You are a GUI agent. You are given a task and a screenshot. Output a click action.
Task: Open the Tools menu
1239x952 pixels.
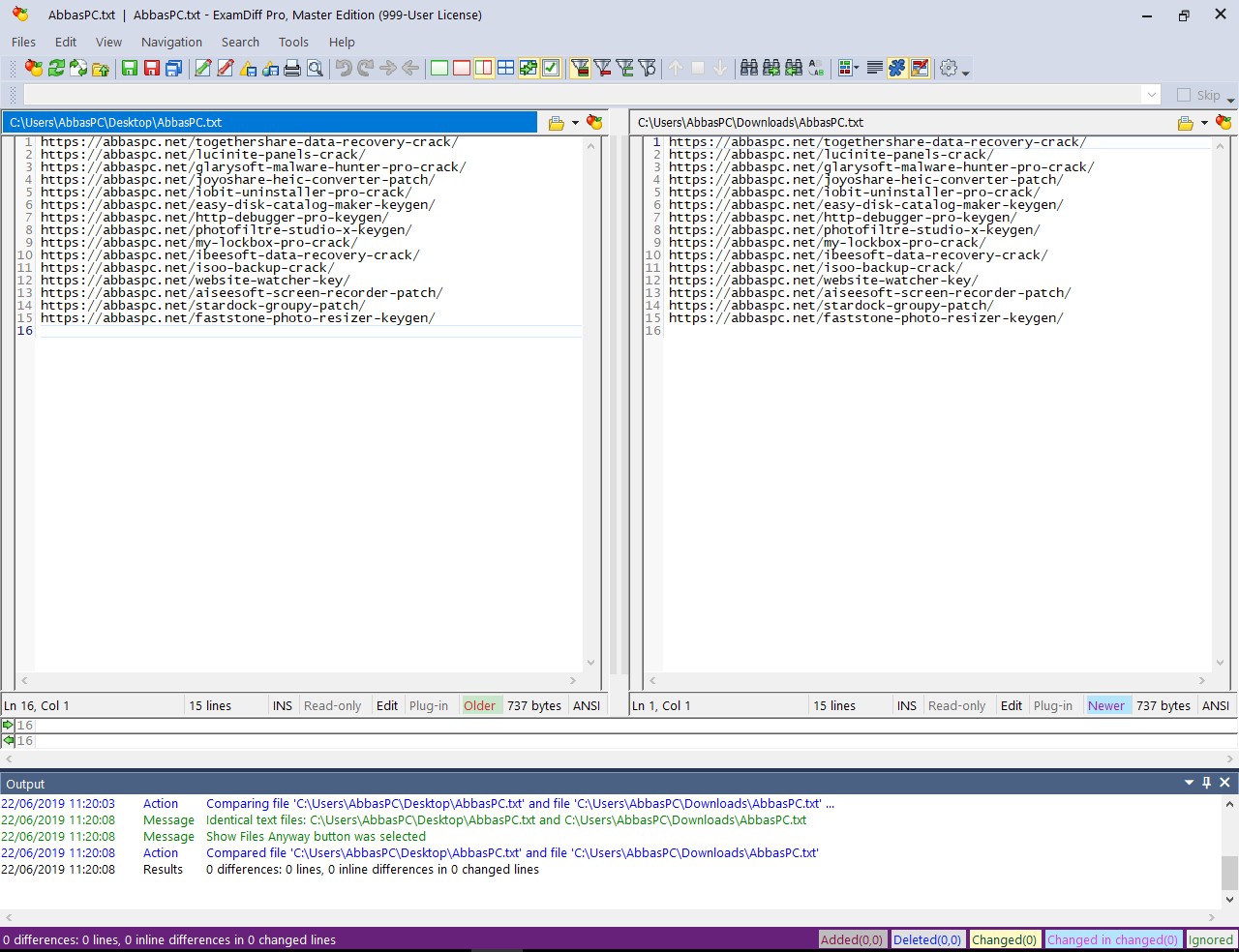coord(293,42)
